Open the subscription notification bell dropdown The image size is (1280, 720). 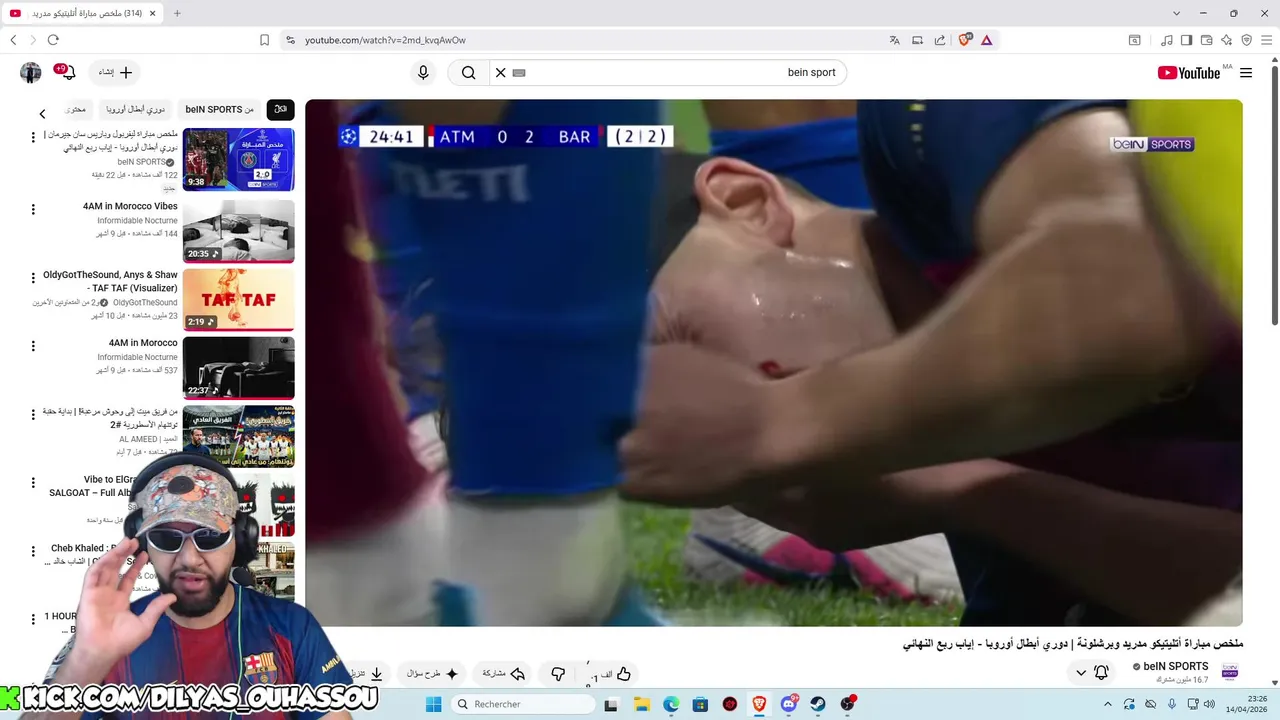(1091, 673)
